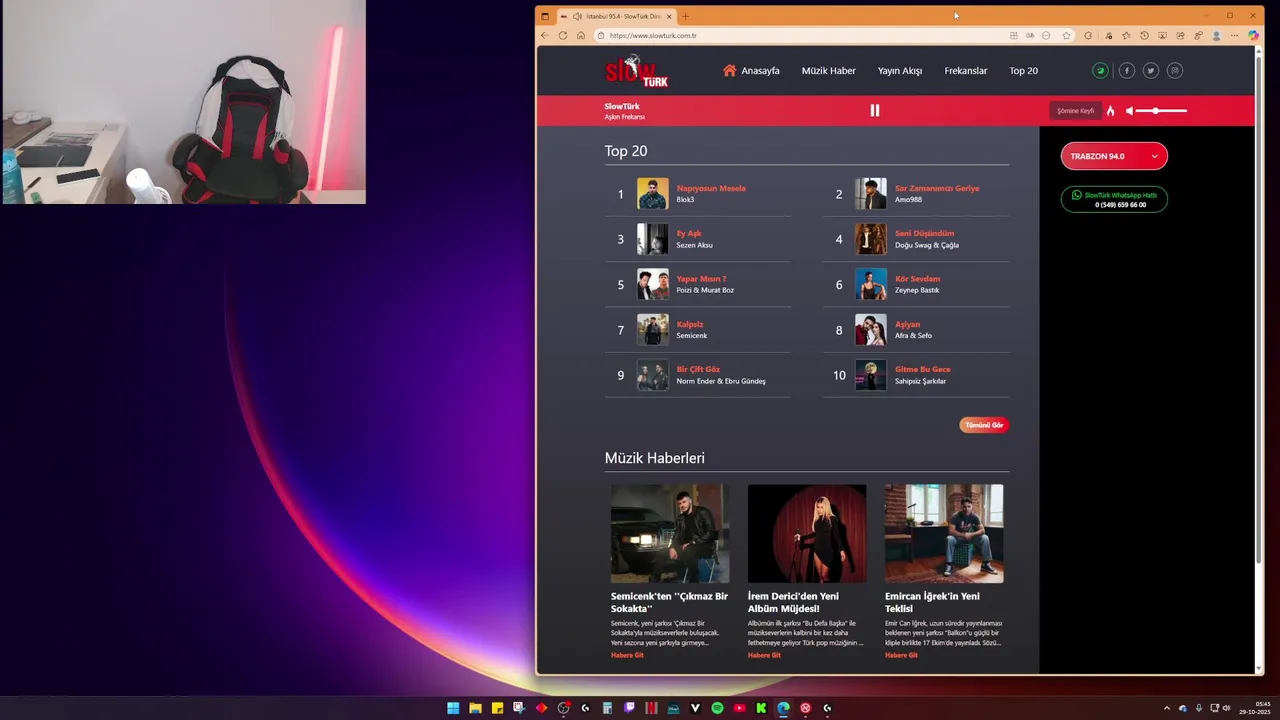Open the Windows Start menu
Screen dimensions: 1280x720
(453, 708)
